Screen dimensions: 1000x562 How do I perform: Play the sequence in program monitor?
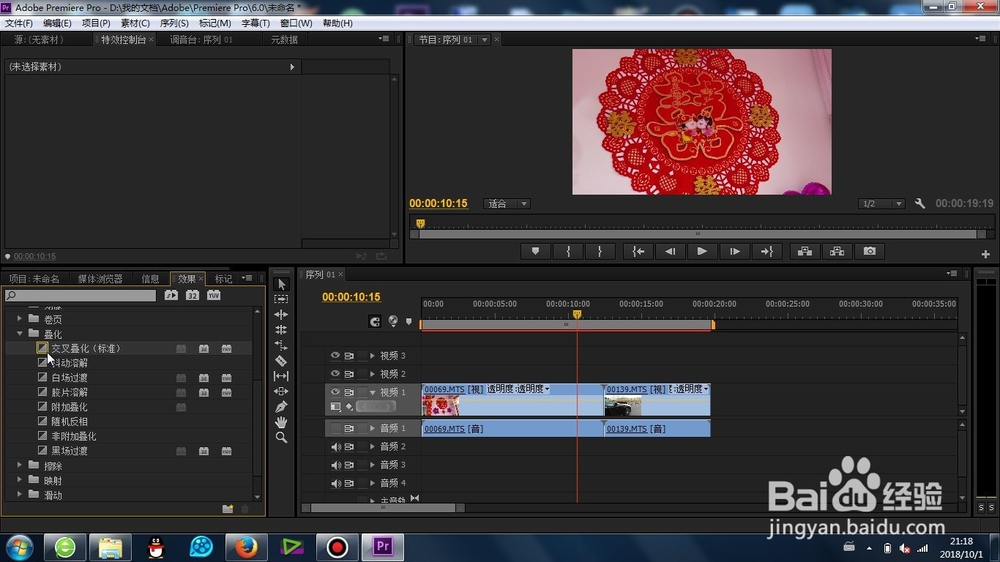point(702,251)
